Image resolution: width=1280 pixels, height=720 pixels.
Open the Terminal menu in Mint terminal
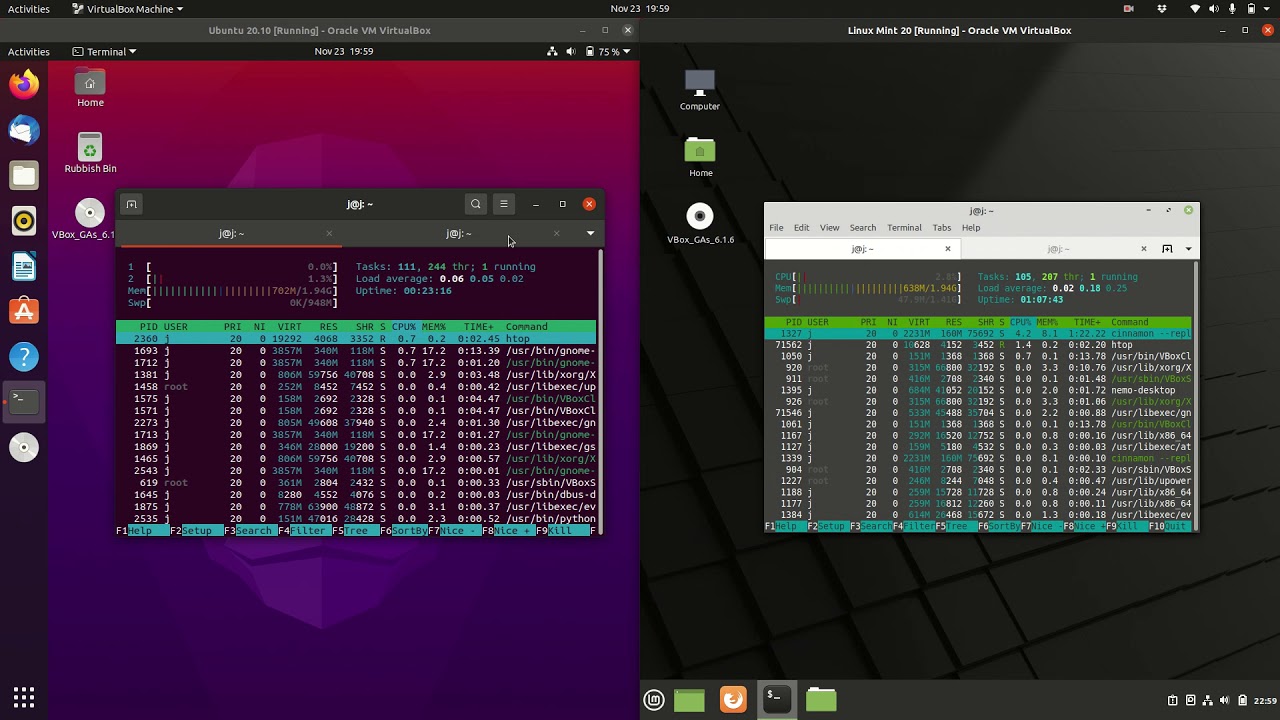(x=904, y=228)
